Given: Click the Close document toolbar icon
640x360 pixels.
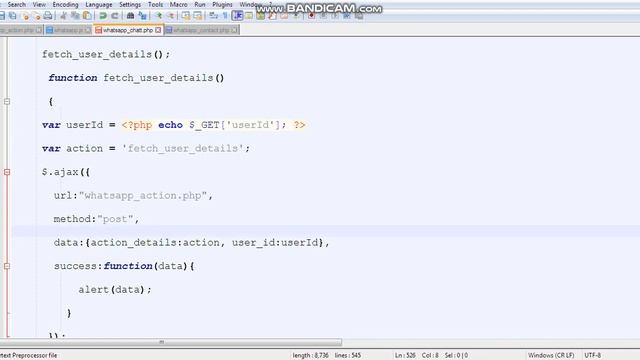Looking at the screenshot, I should (26, 16).
